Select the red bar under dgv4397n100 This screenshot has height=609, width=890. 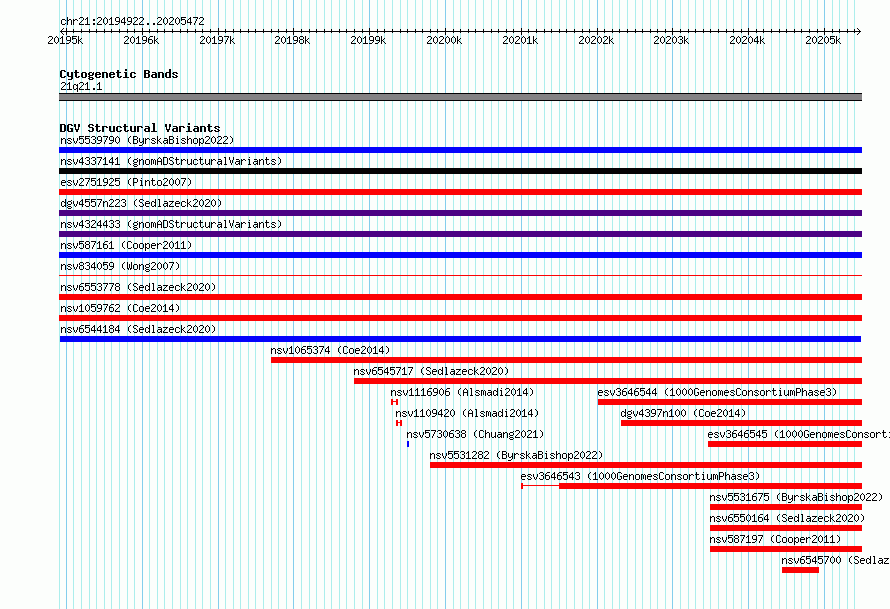pyautogui.click(x=741, y=423)
